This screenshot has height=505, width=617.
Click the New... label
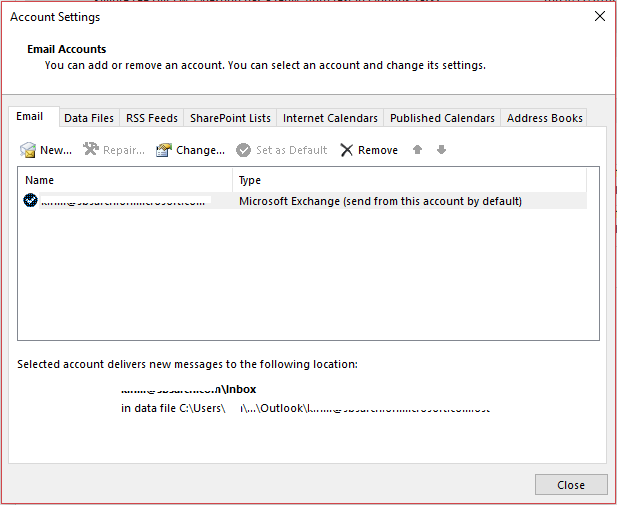pos(56,150)
